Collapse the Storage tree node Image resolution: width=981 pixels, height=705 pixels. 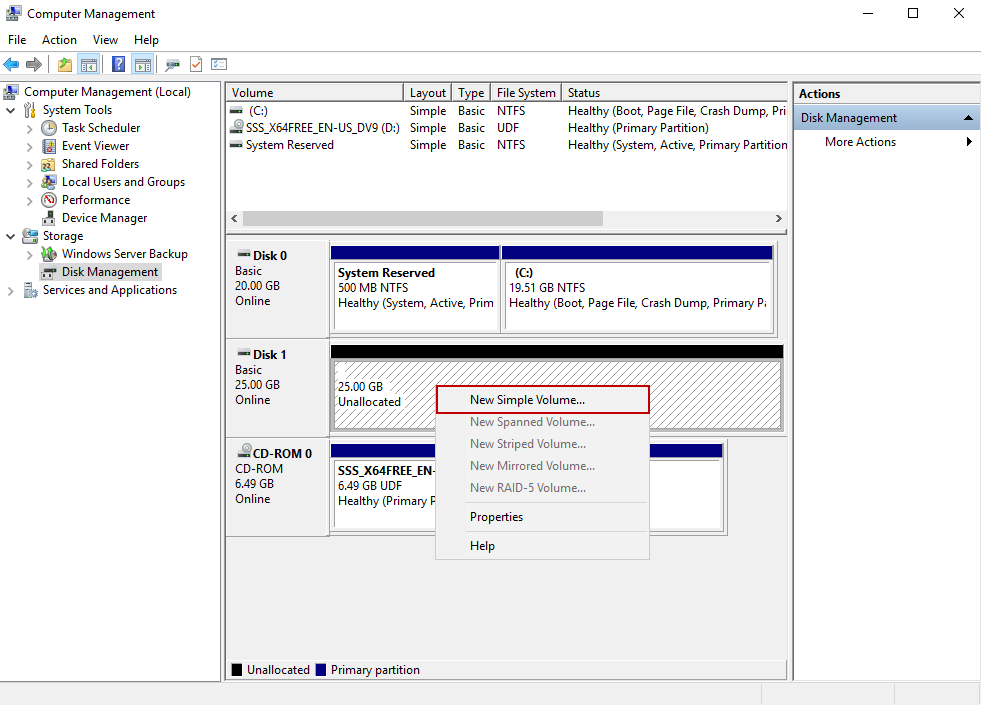pyautogui.click(x=11, y=236)
